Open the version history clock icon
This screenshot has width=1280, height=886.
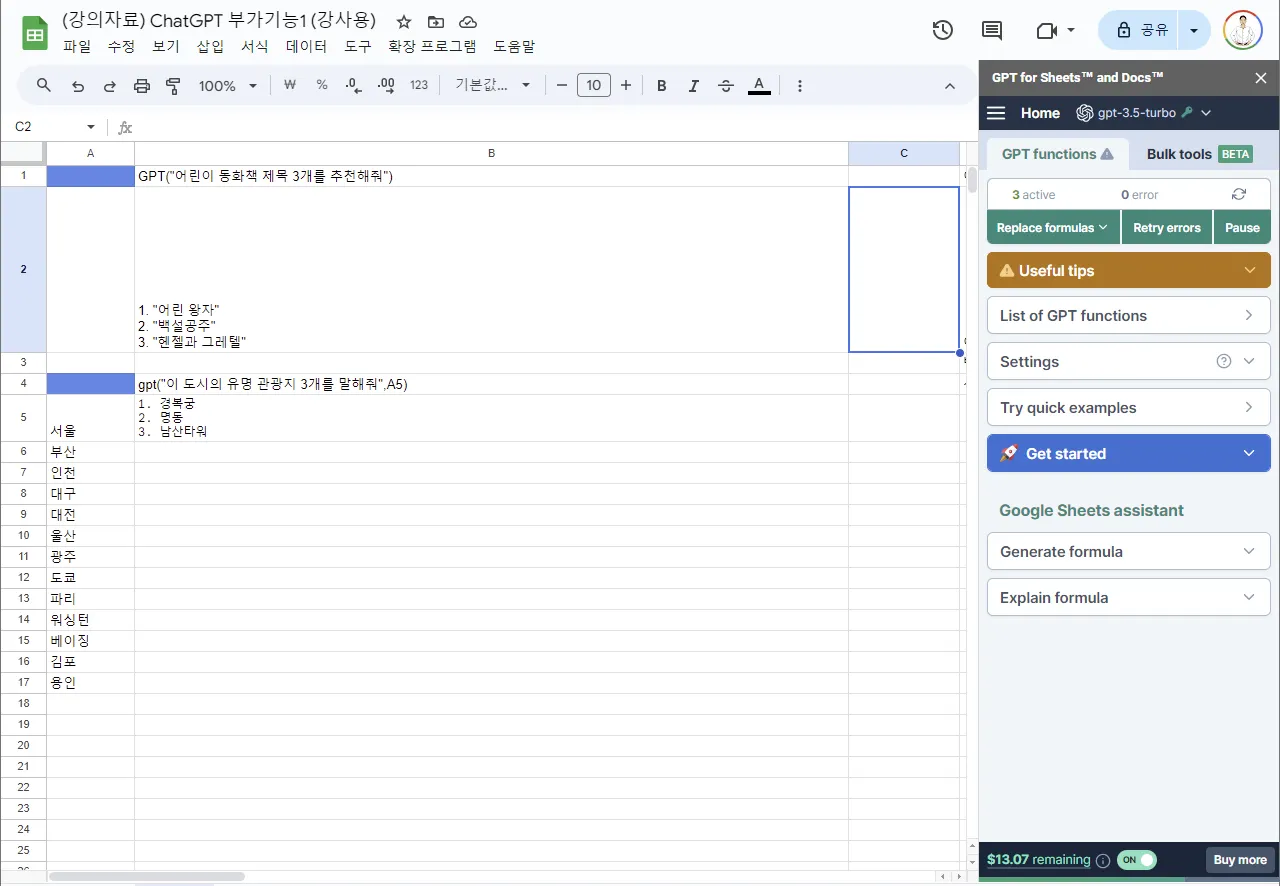942,30
